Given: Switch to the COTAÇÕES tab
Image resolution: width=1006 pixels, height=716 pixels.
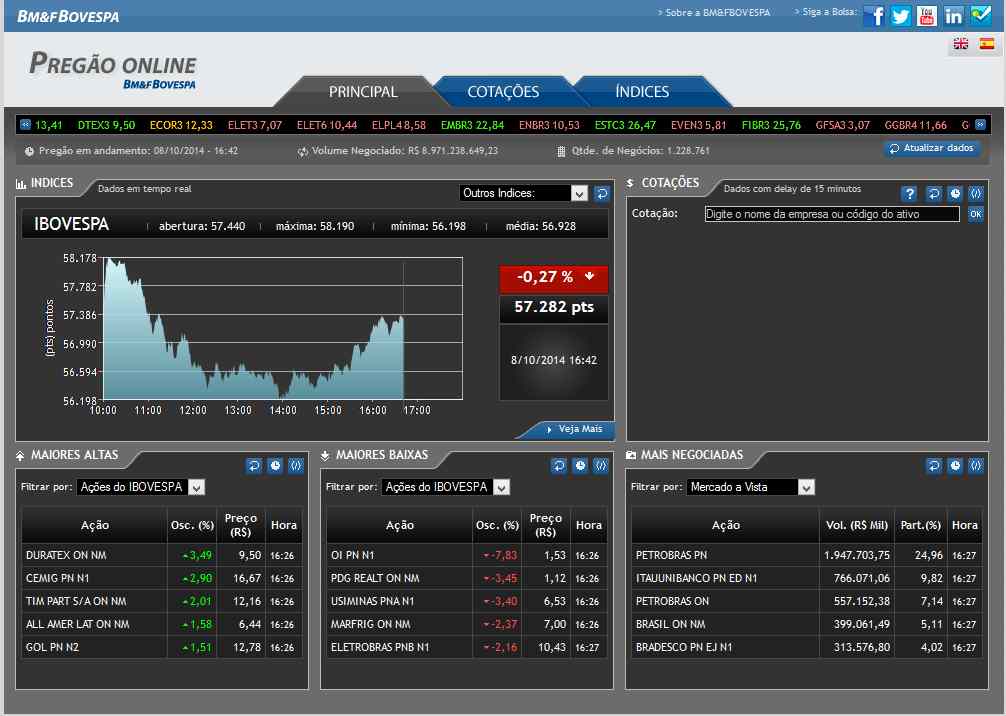Looking at the screenshot, I should (x=505, y=90).
